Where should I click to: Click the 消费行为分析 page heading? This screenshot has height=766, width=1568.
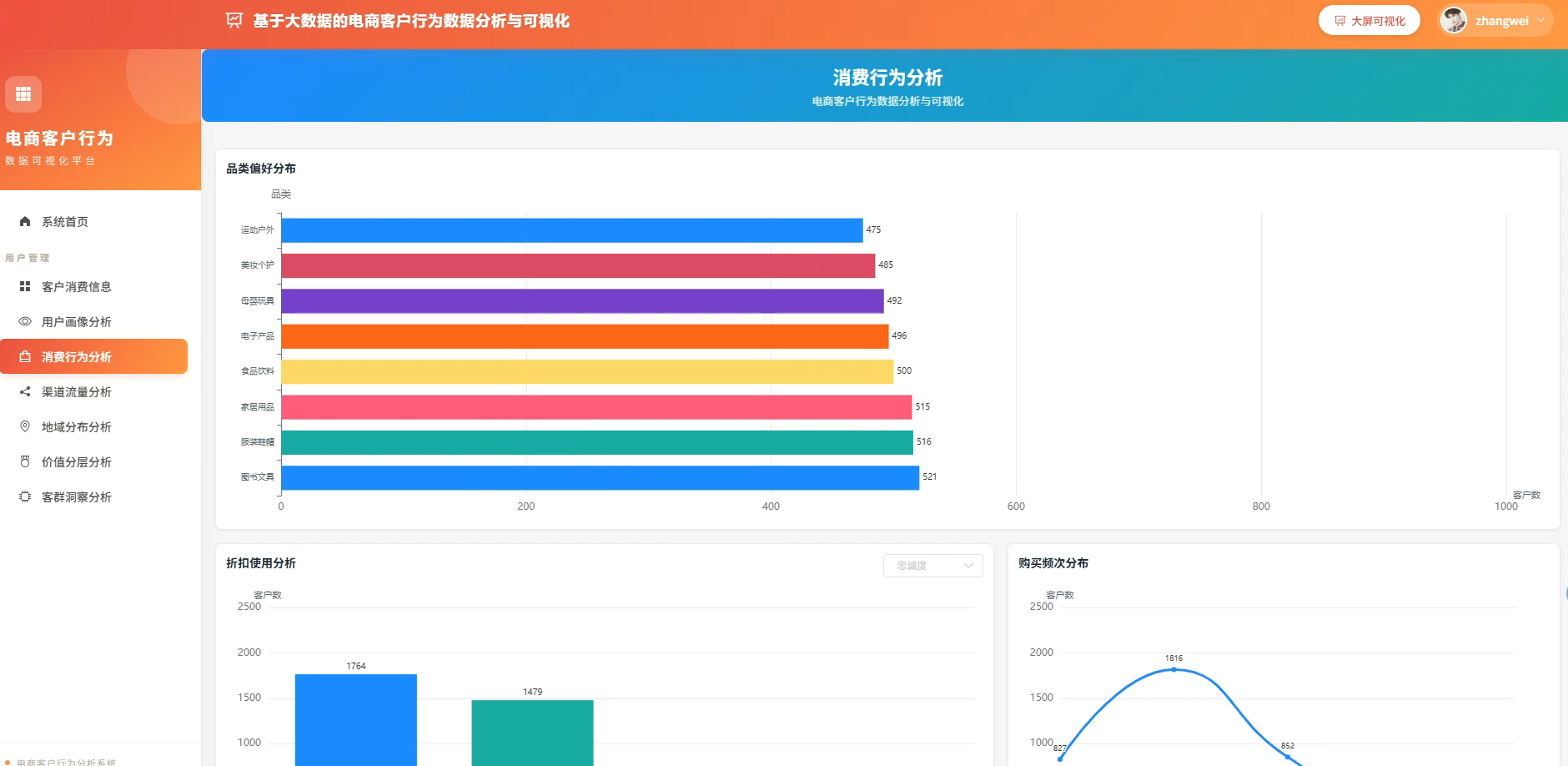pyautogui.click(x=887, y=78)
